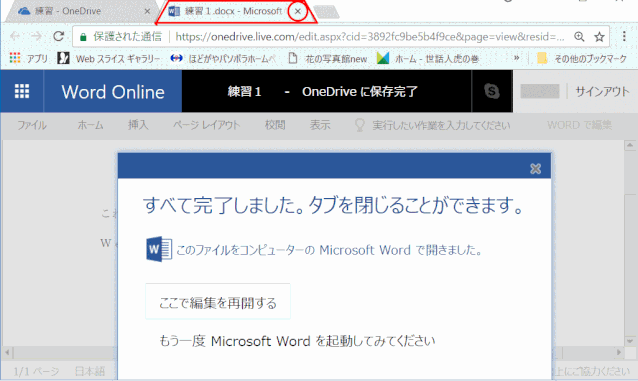Image resolution: width=638 pixels, height=381 pixels.
Task: Open the アプリ apps shortcut in bookmarks bar
Action: [x=28, y=59]
